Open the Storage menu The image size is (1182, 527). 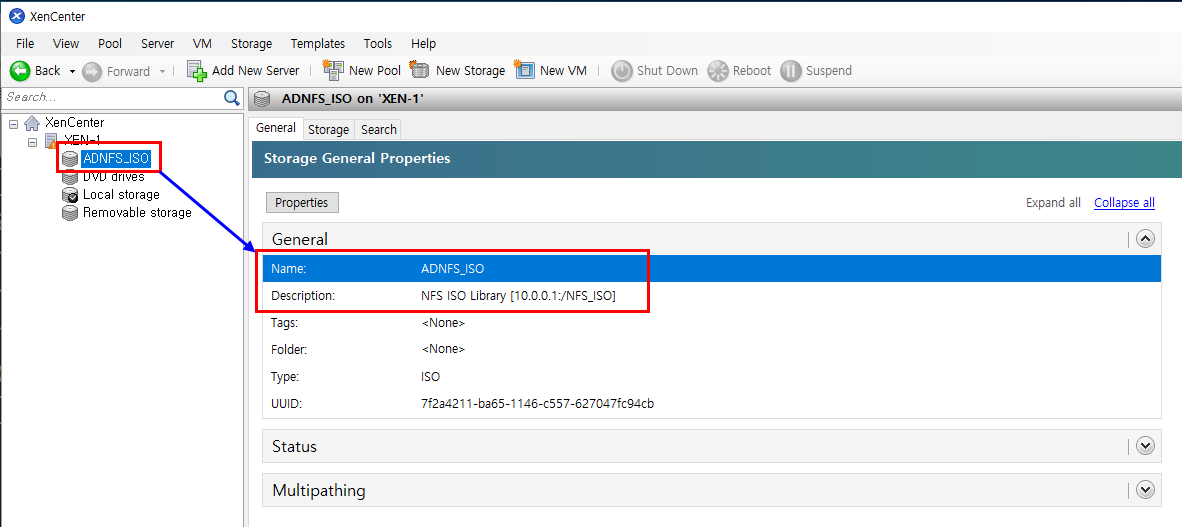click(x=252, y=44)
